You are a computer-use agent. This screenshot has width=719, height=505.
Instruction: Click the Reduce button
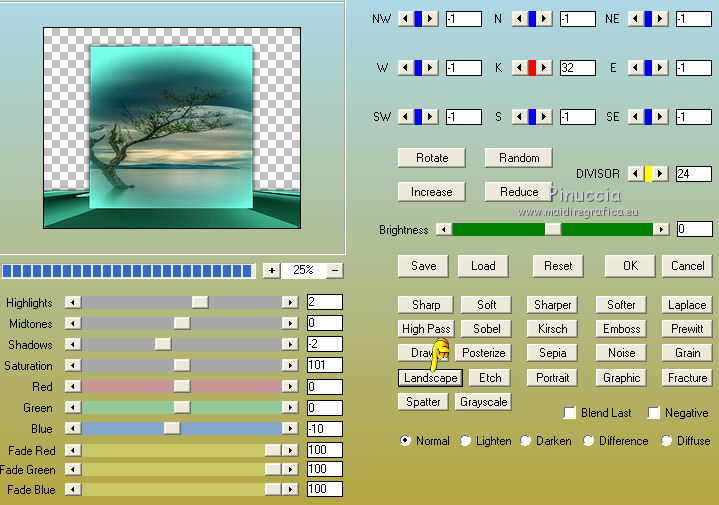coord(519,192)
